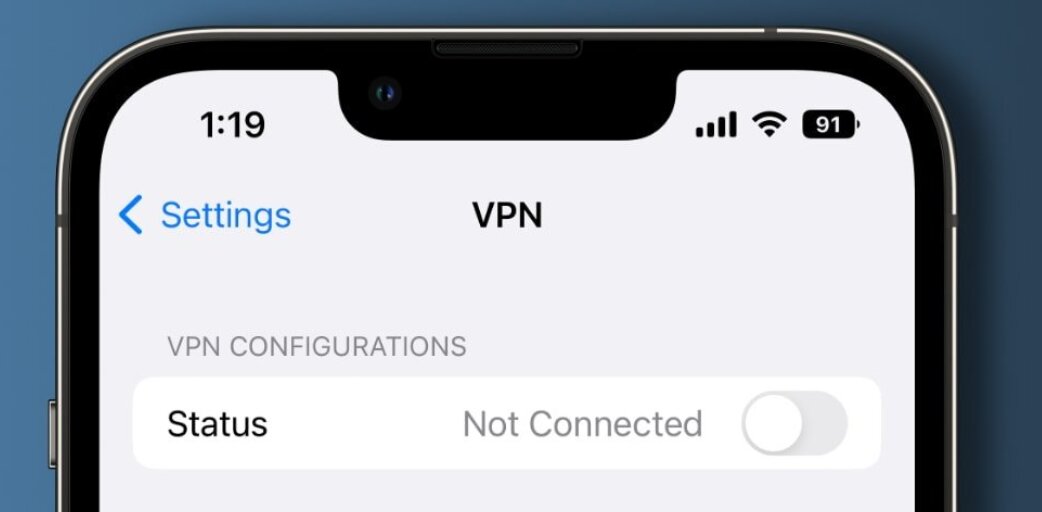Tap the Wi-Fi status icon
Image resolution: width=1042 pixels, height=512 pixels.
pos(769,124)
